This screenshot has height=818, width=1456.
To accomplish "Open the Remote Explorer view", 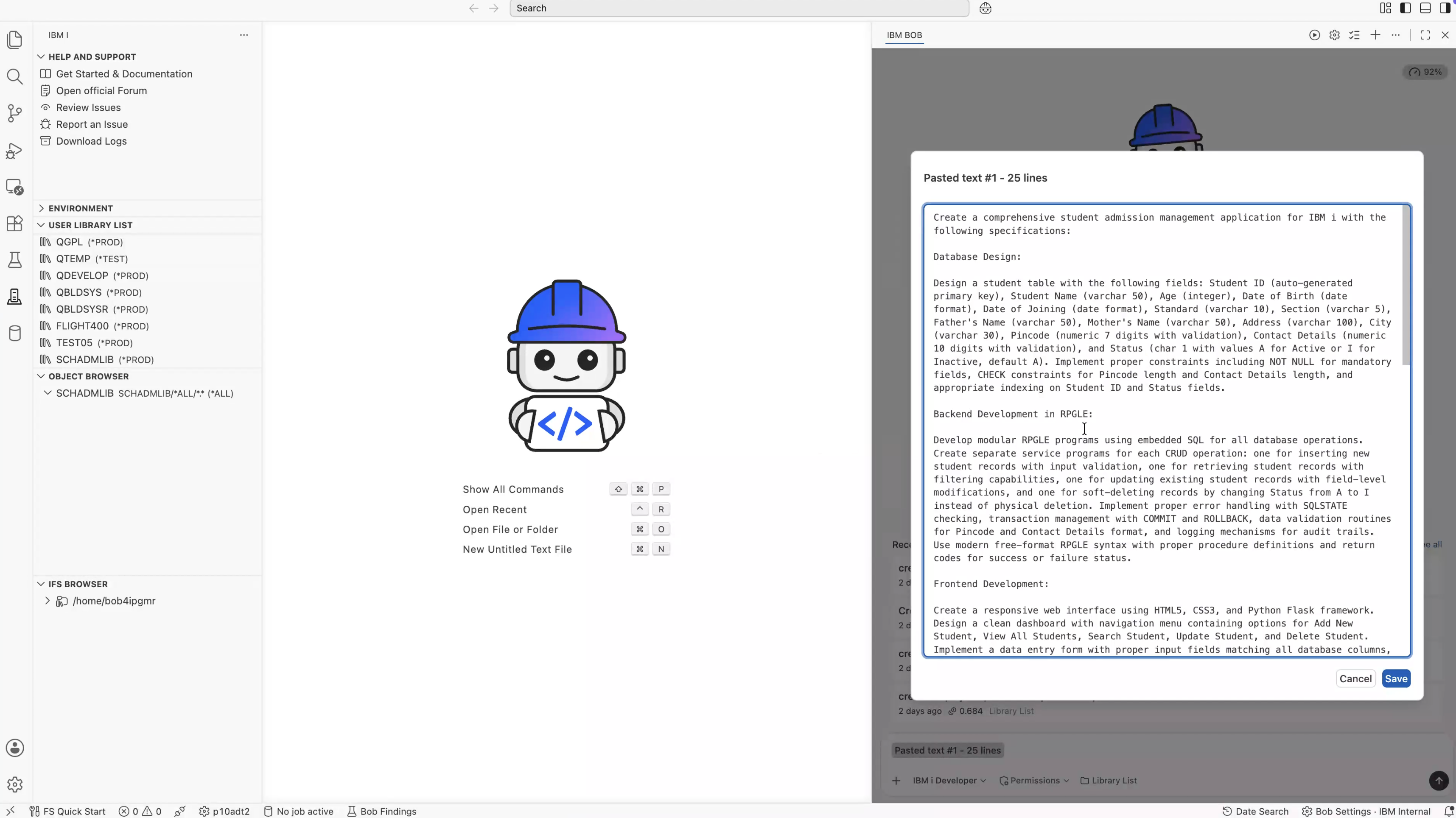I will click(15, 187).
